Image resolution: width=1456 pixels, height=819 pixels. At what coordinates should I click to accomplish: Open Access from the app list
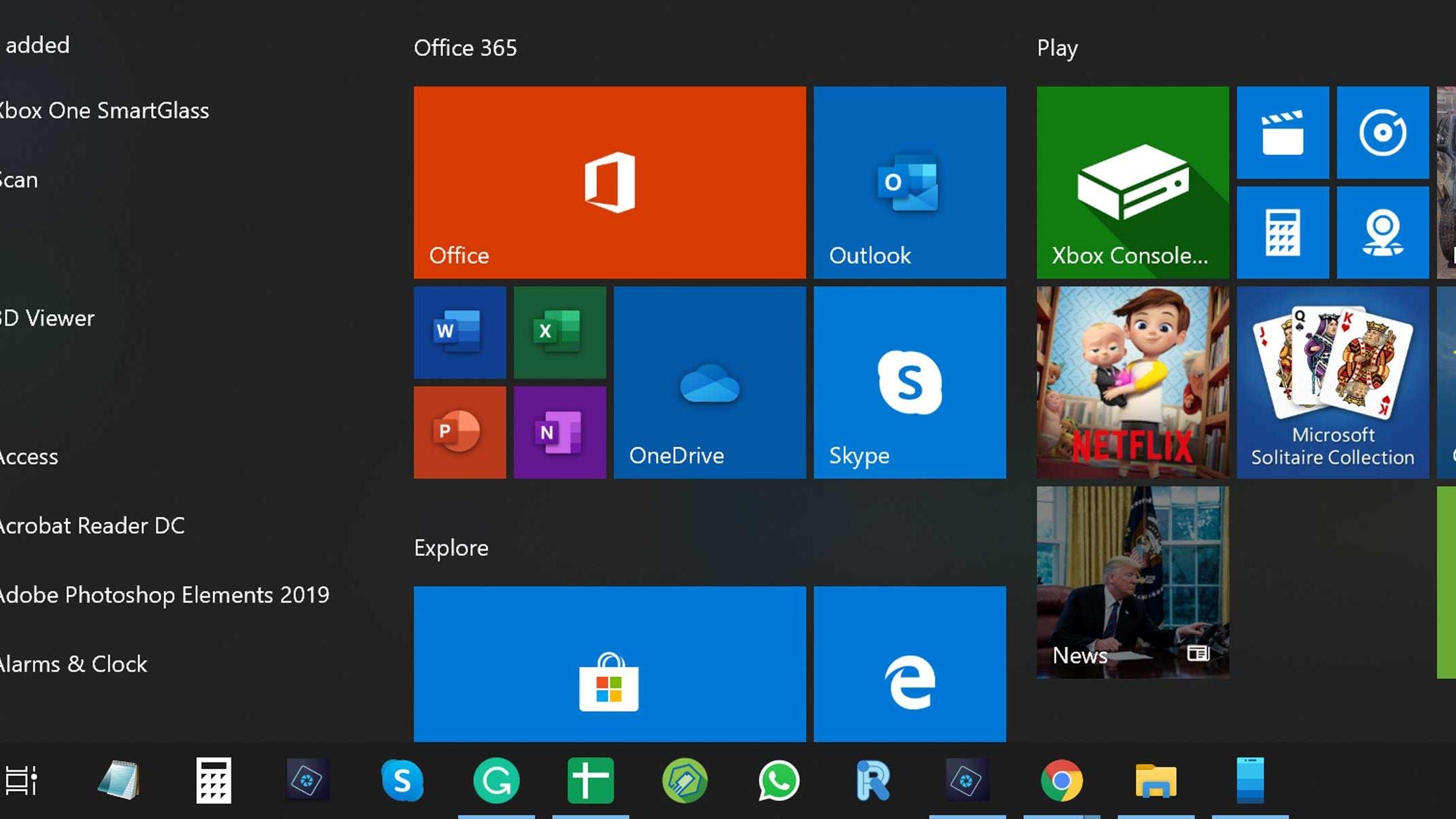coord(29,457)
